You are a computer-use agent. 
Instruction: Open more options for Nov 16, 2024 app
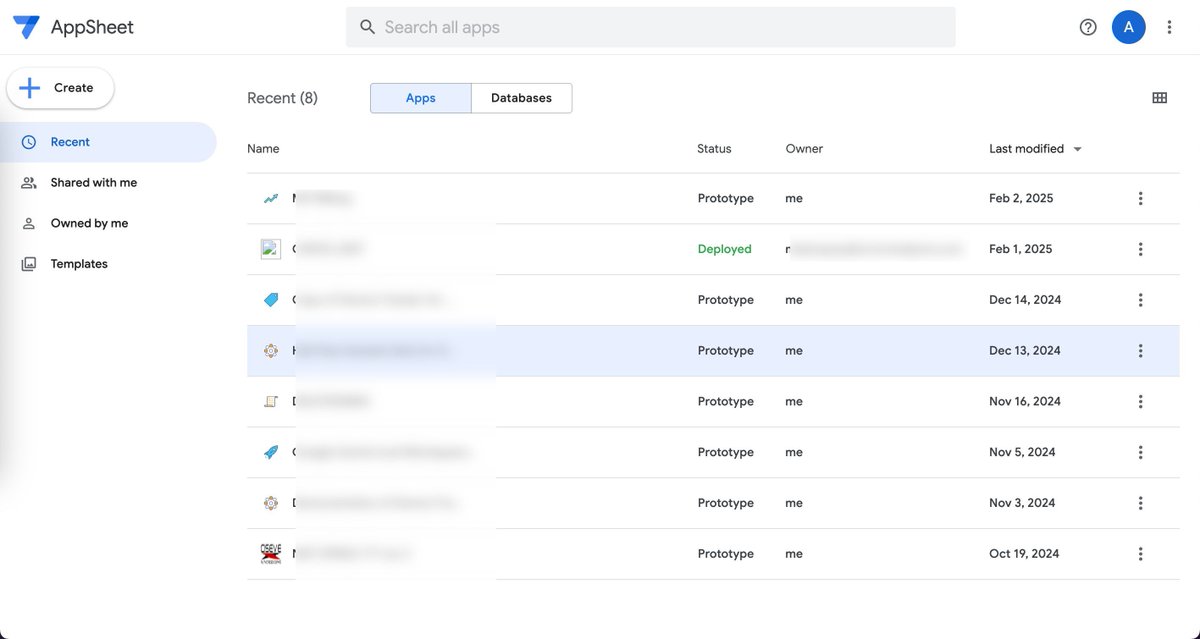(x=1140, y=401)
